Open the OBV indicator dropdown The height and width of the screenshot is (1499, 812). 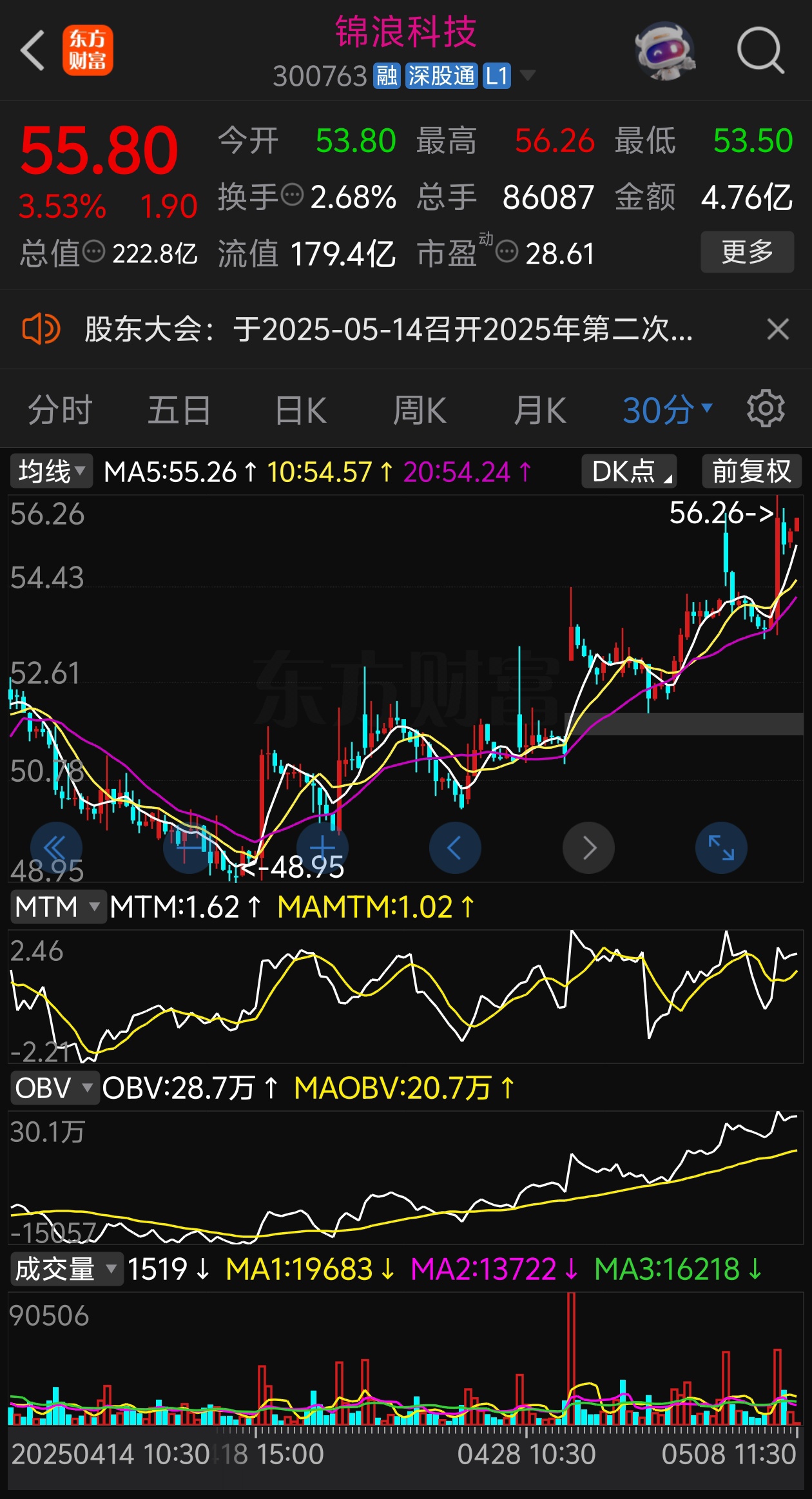pyautogui.click(x=54, y=1088)
